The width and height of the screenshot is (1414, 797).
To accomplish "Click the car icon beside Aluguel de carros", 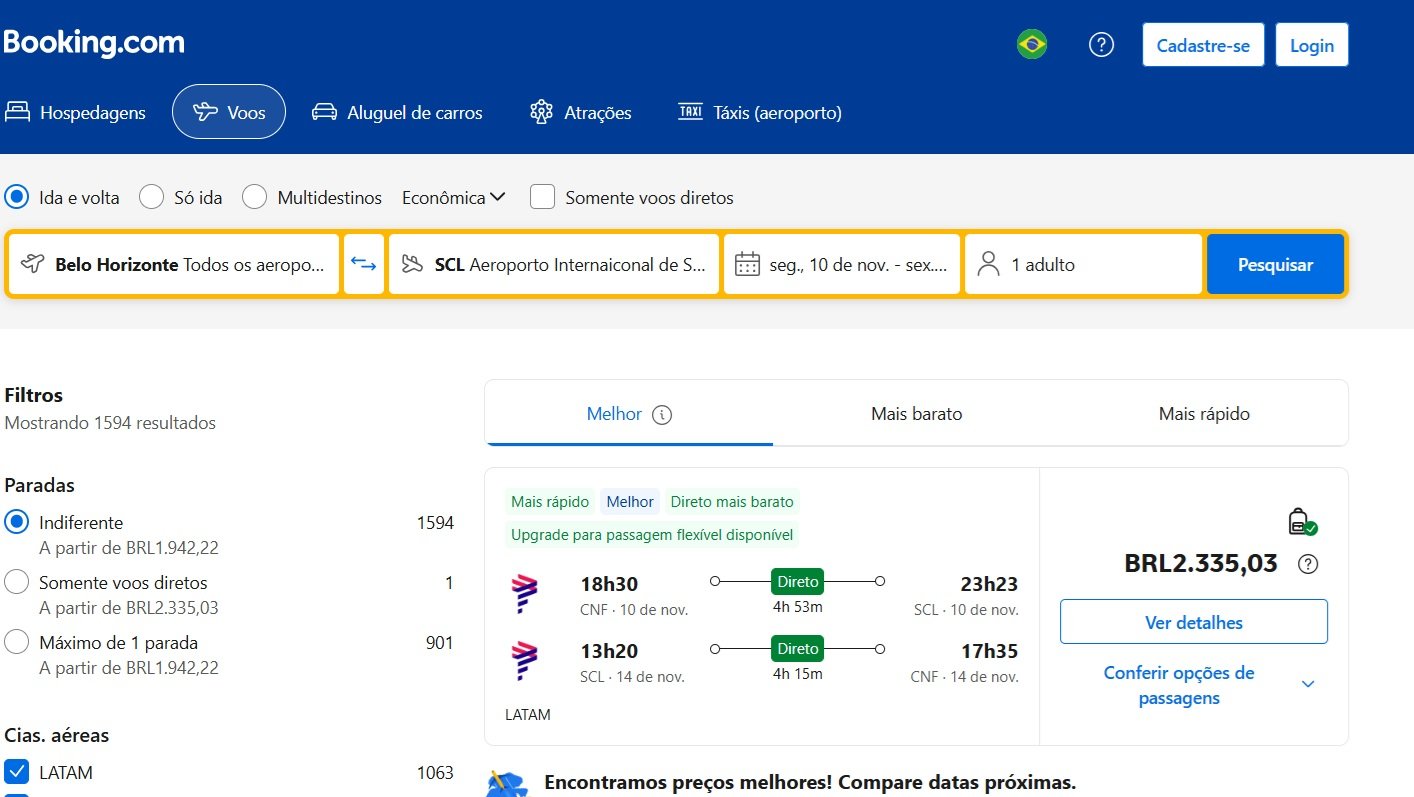I will [324, 112].
